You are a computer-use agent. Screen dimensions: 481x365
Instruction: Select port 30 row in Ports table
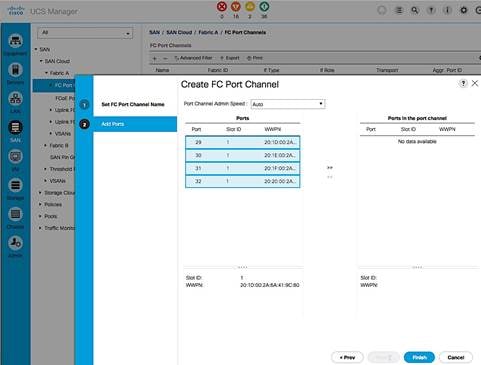click(243, 155)
